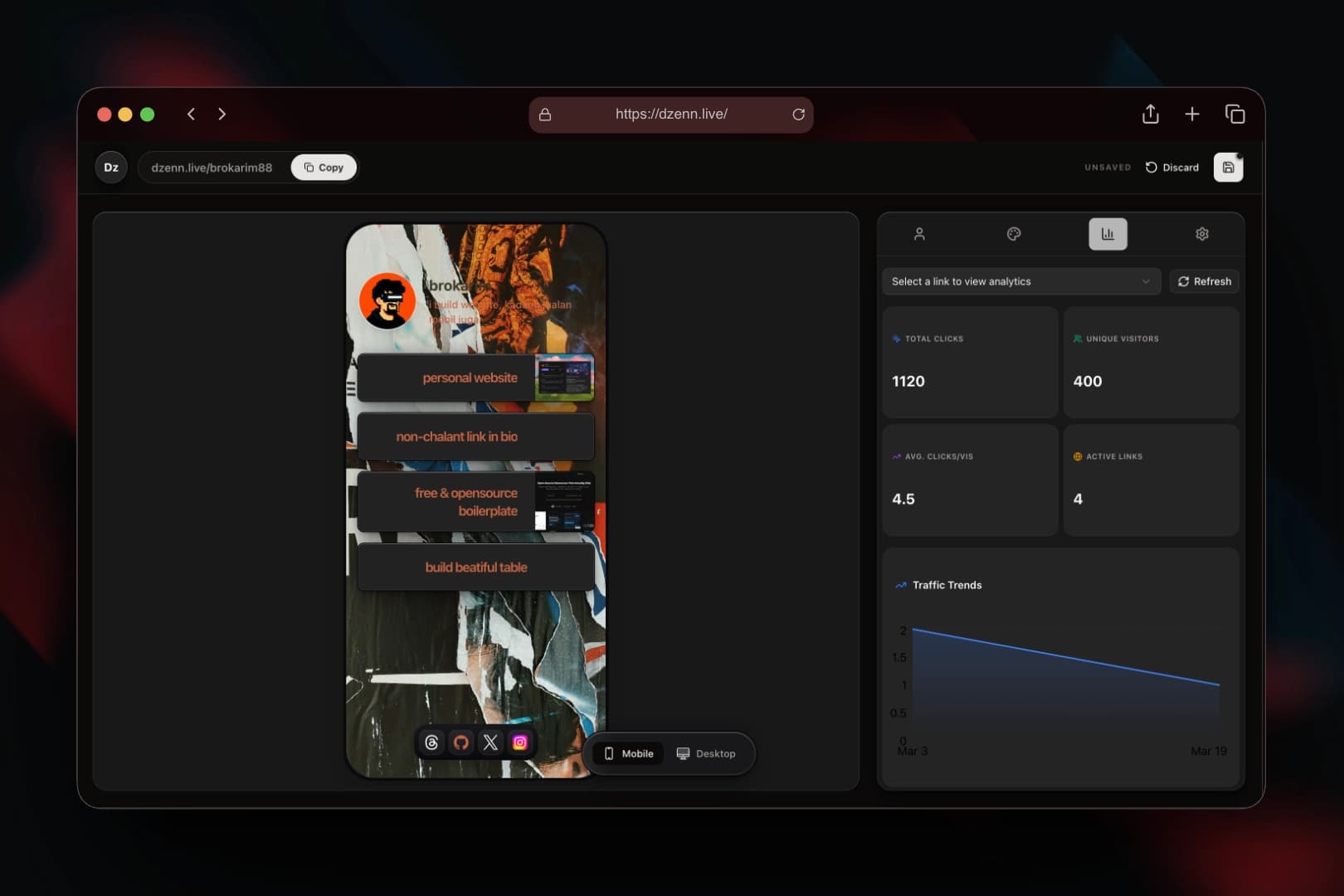Show tab overview icon

(x=1234, y=114)
